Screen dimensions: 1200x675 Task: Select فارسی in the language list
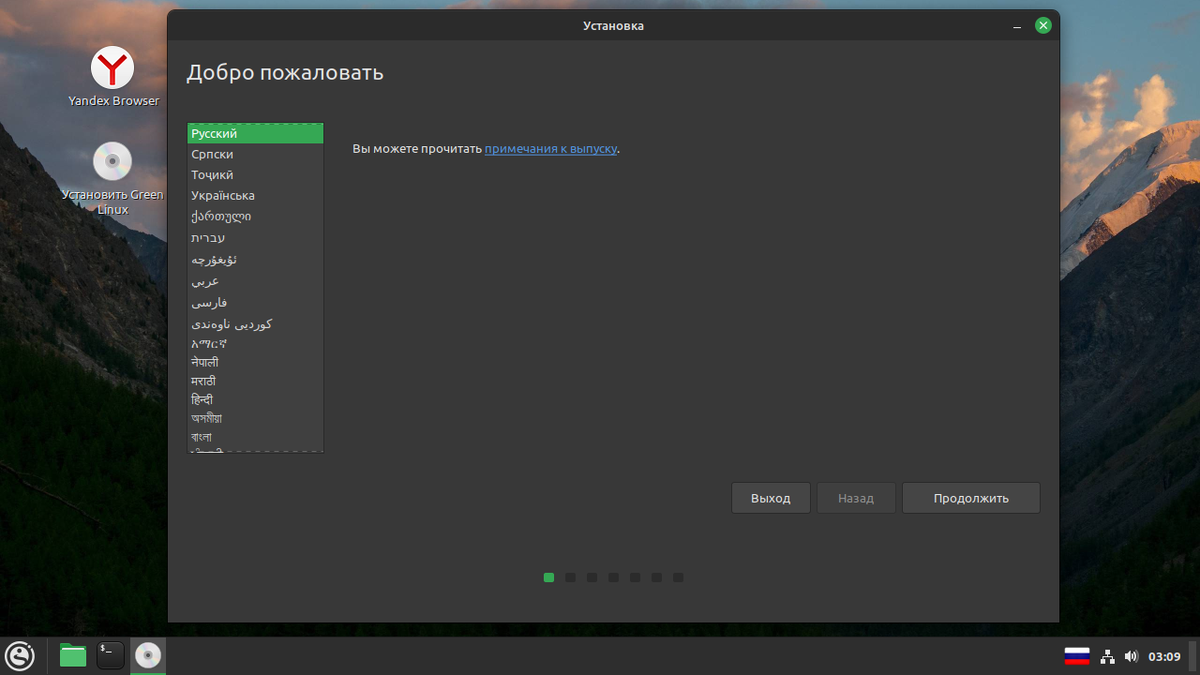[256, 303]
